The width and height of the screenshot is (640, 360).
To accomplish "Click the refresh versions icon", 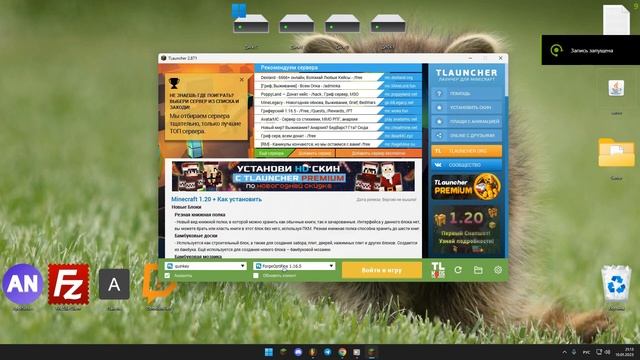I will coord(458,270).
